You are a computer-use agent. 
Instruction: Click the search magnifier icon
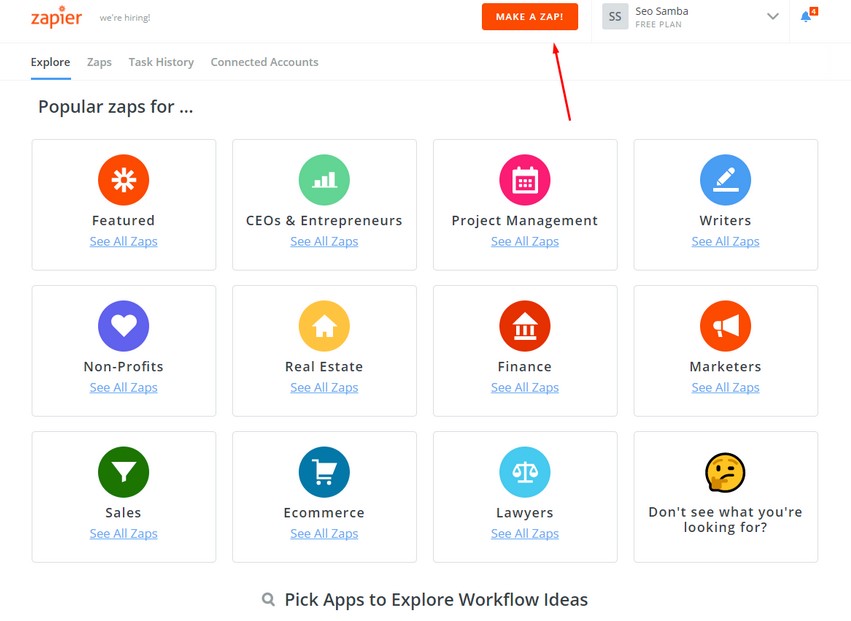pos(268,599)
